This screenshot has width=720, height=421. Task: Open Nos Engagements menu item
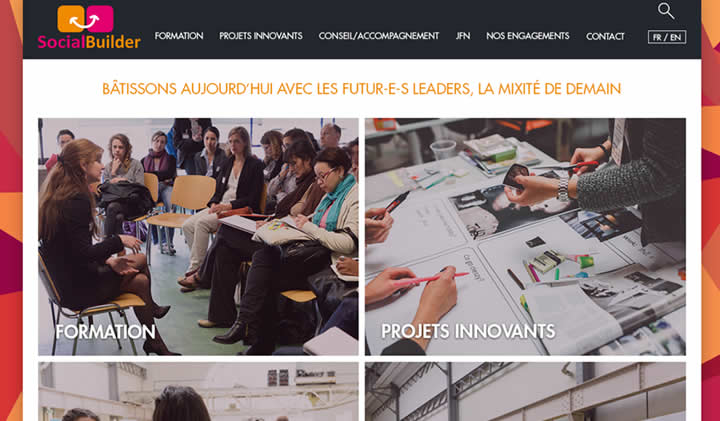point(528,36)
